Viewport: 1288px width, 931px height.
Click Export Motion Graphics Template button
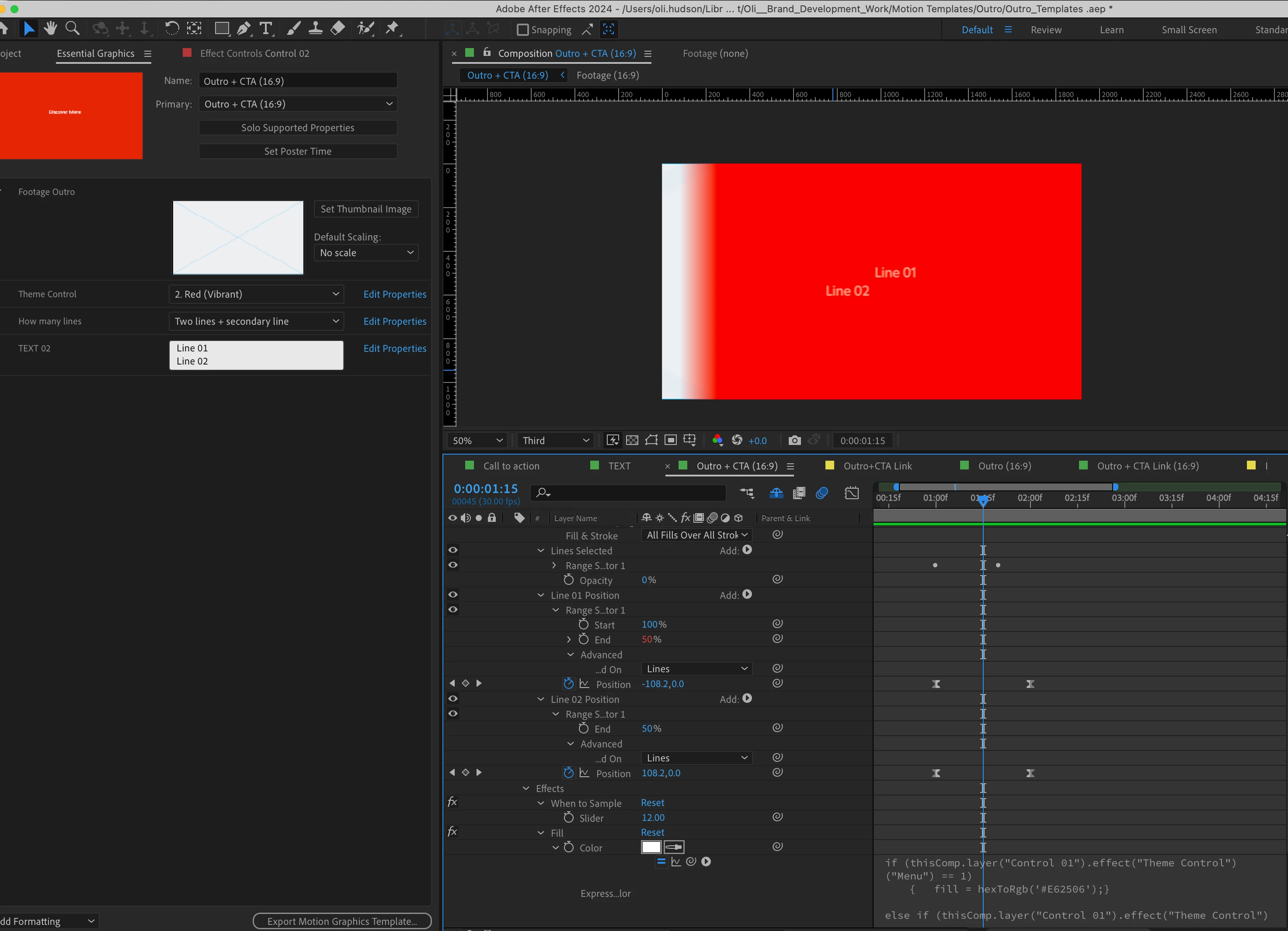coord(342,921)
